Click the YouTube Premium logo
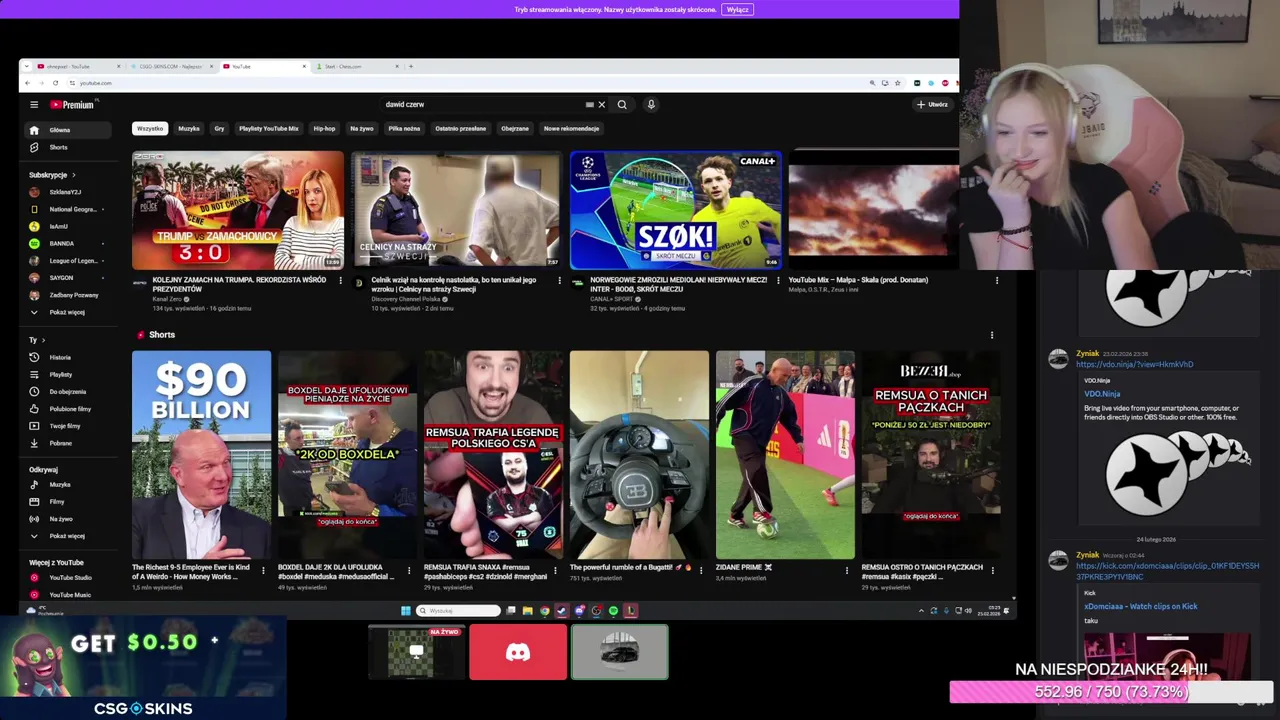1280x720 pixels. coord(72,104)
